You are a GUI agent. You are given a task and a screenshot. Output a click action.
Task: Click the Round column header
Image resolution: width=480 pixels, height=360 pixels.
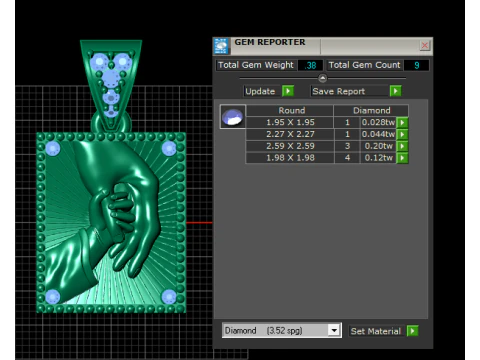pos(291,110)
